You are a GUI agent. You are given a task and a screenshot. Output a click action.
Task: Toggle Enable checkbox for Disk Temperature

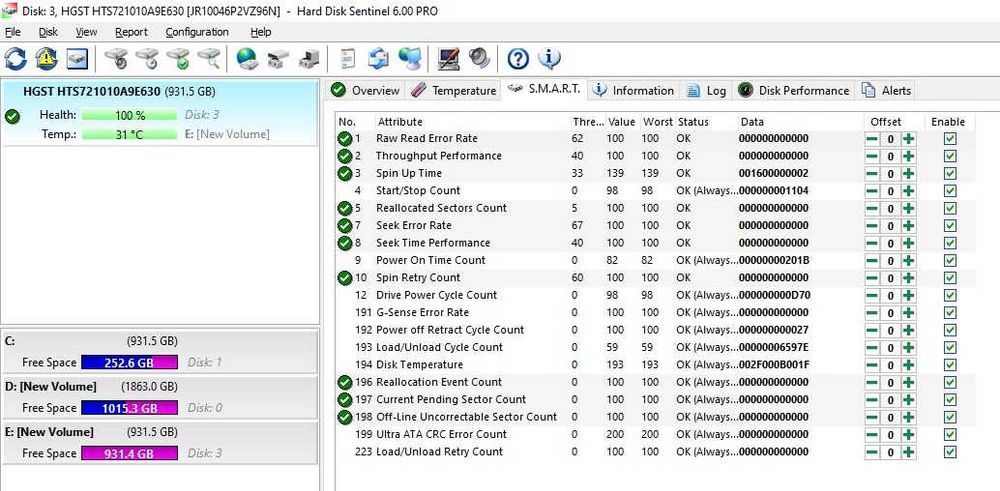[x=950, y=365]
